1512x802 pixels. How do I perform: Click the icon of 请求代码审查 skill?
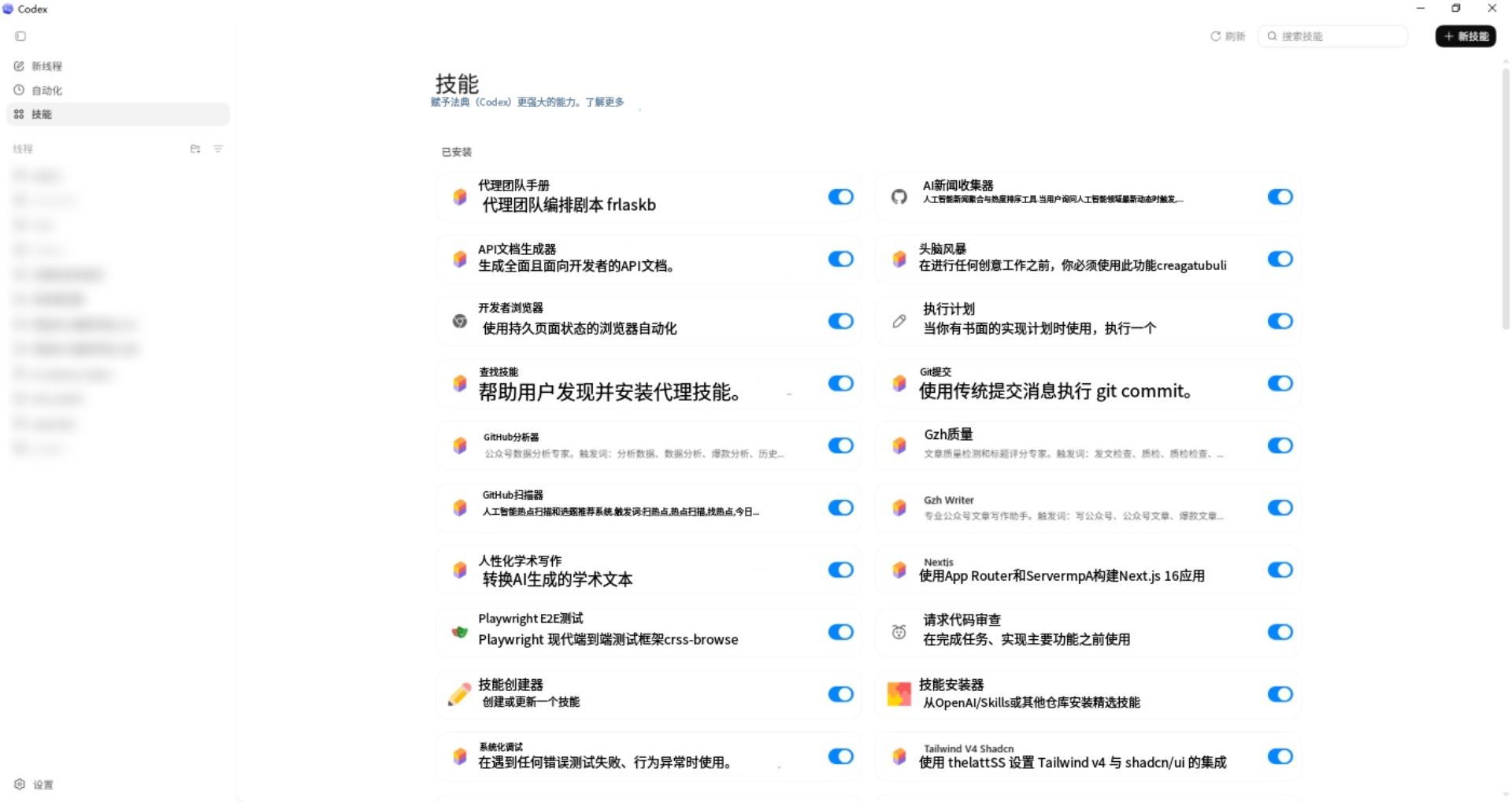[x=899, y=632]
